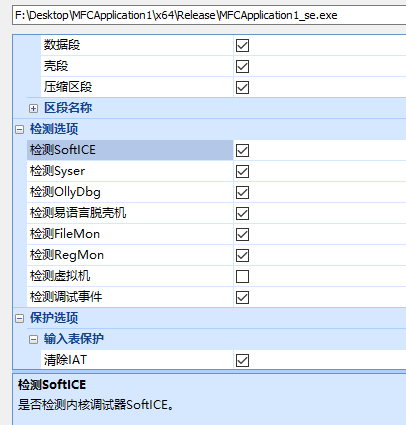Collapse the 检测选项 section

coord(20,129)
